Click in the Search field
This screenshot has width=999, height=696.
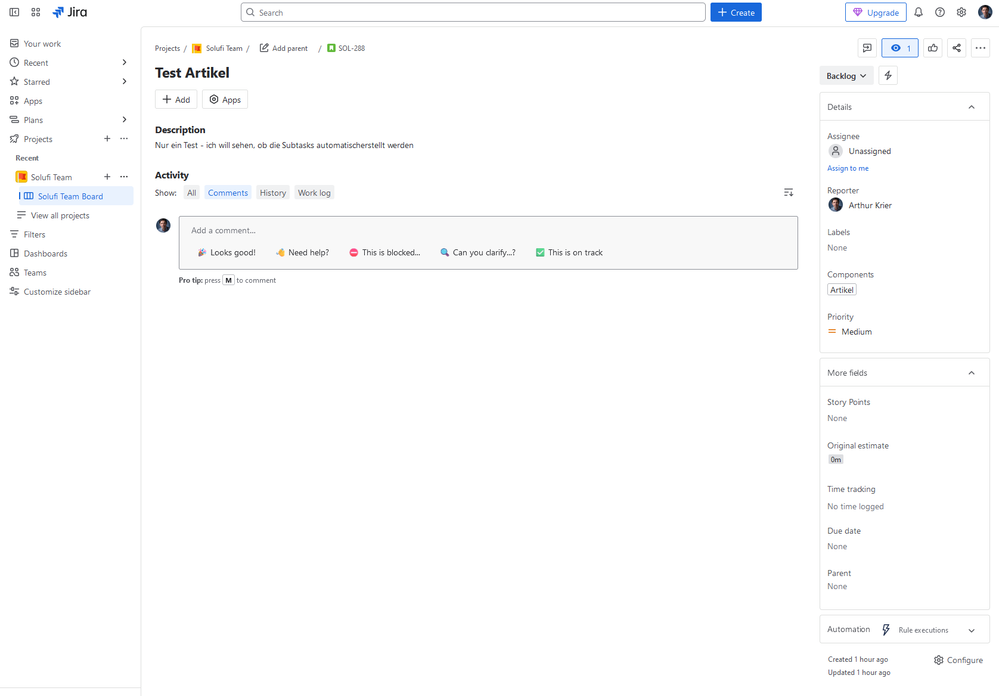pos(473,12)
